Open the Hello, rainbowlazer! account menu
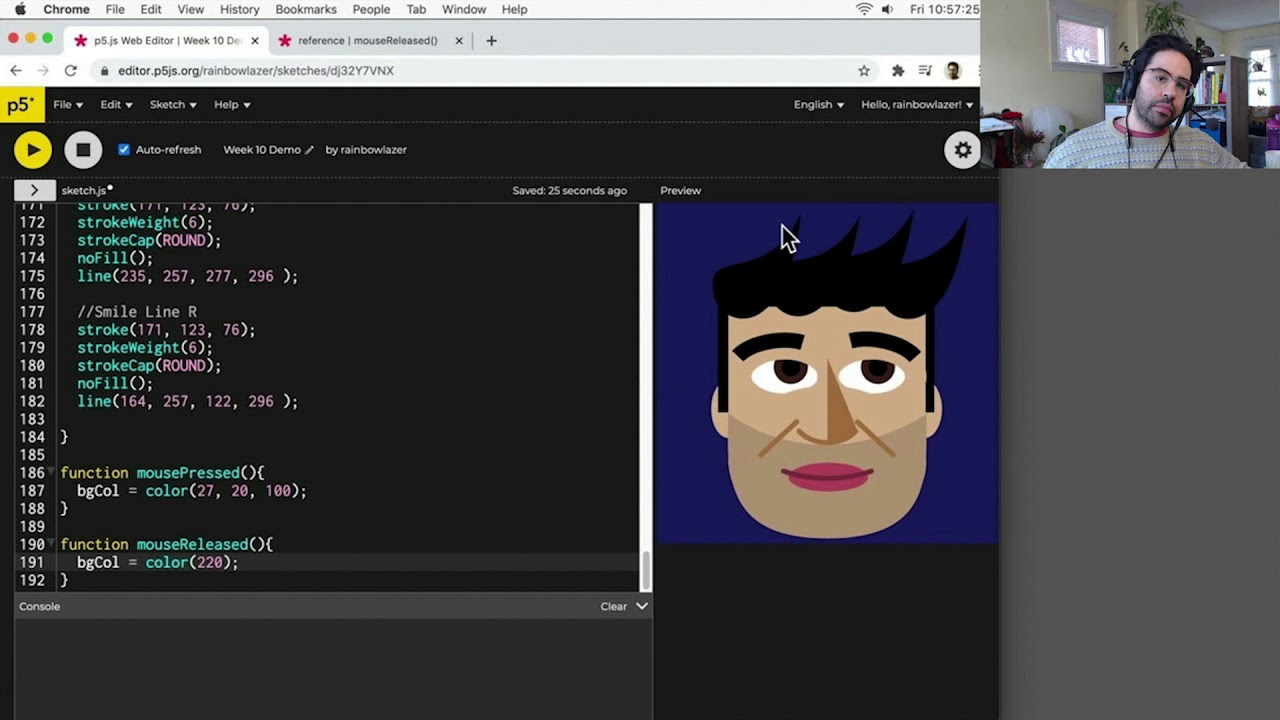1280x720 pixels. click(x=917, y=104)
